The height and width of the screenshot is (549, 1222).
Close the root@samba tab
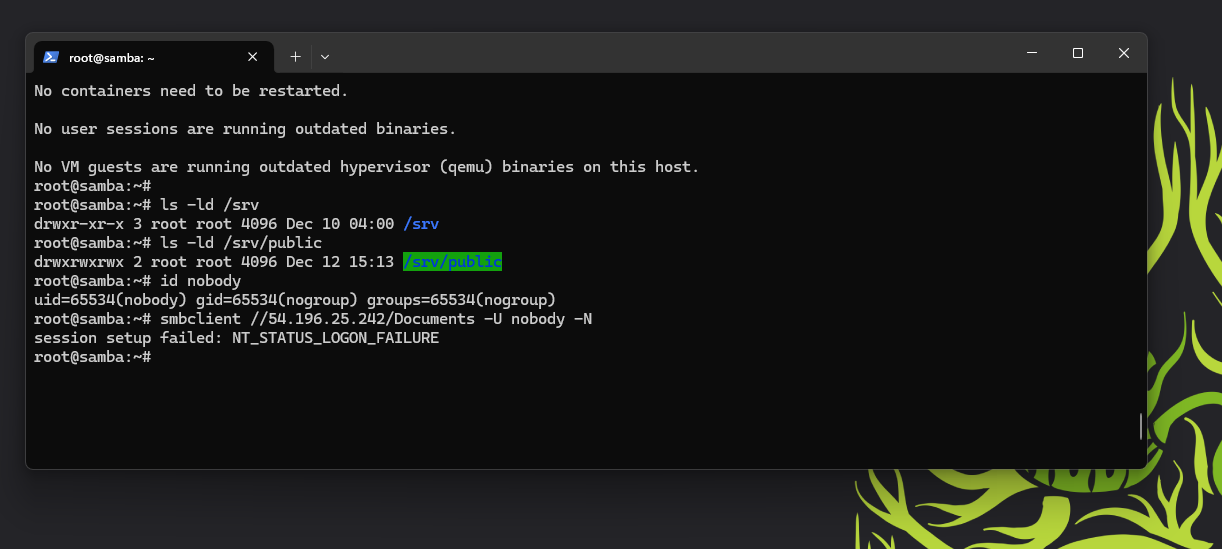(253, 57)
